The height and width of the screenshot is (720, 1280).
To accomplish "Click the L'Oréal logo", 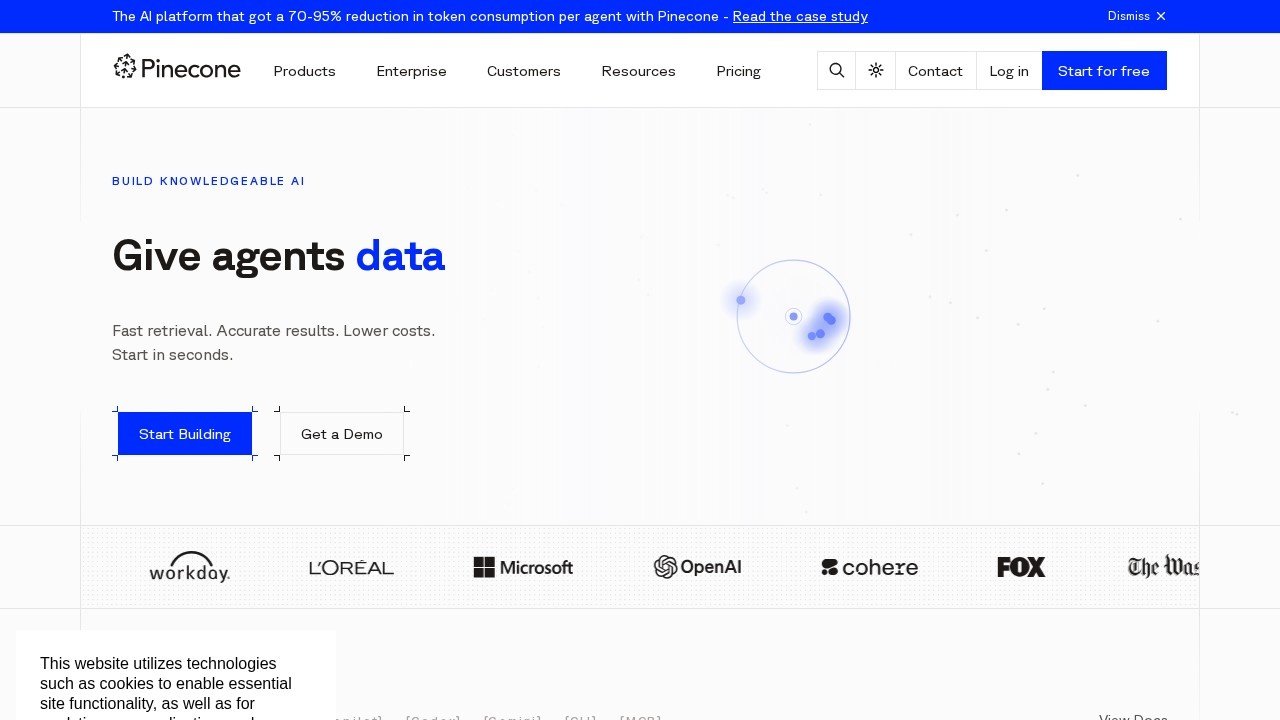I will tap(351, 567).
